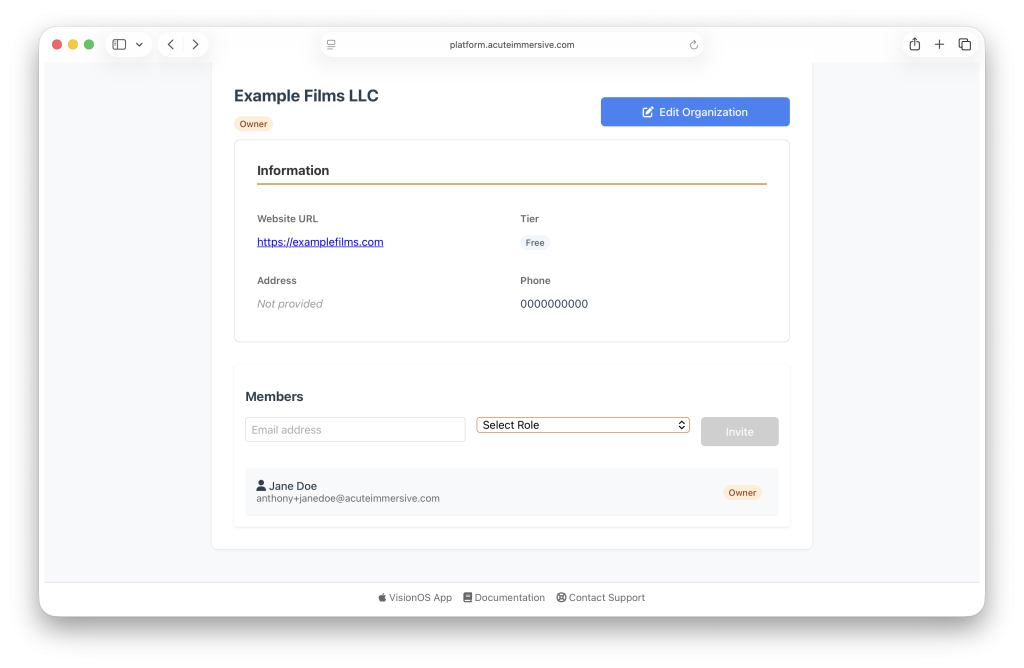Open the Share icon in Safari toolbar
1024x668 pixels.
[914, 44]
